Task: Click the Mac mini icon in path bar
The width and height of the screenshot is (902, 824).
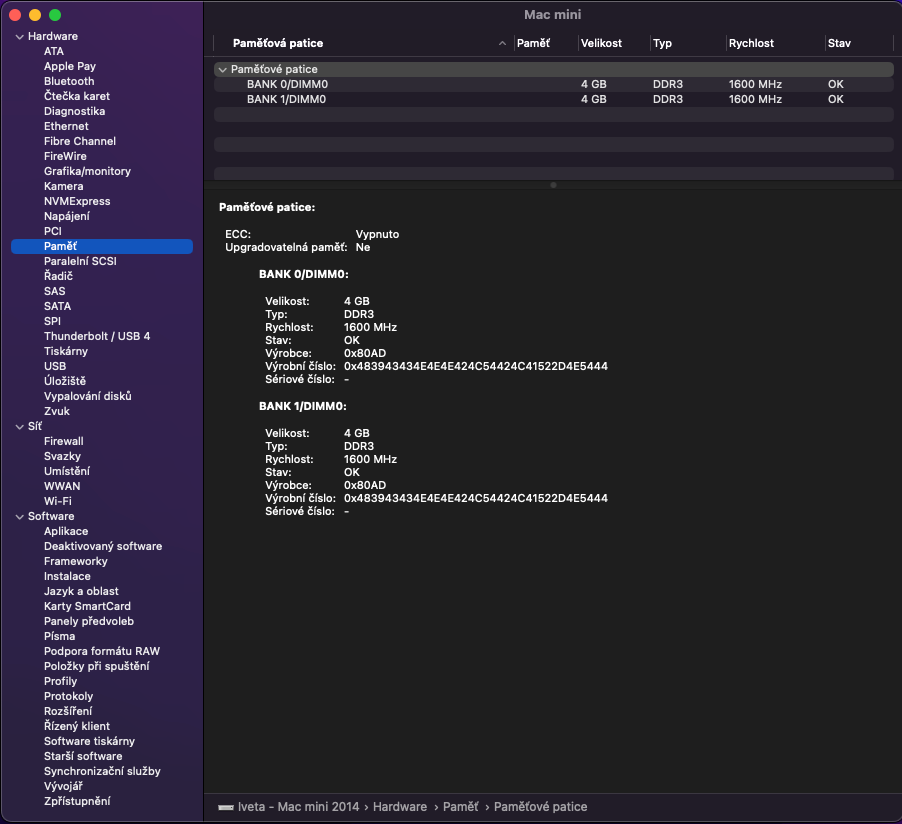Action: 226,807
